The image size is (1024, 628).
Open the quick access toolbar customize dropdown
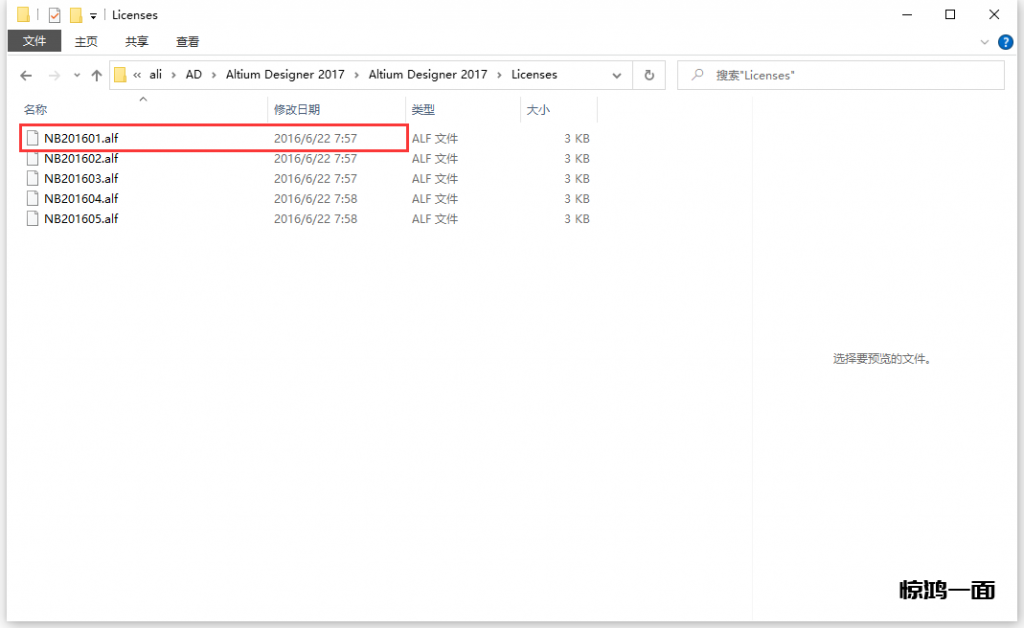(x=93, y=16)
